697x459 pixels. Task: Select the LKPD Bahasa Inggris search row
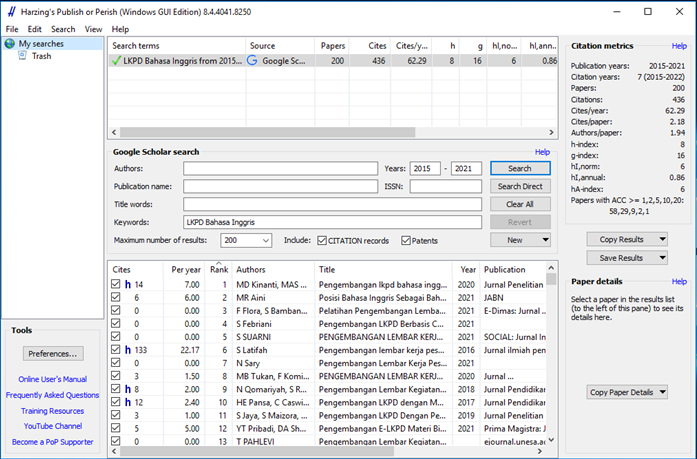coord(332,60)
